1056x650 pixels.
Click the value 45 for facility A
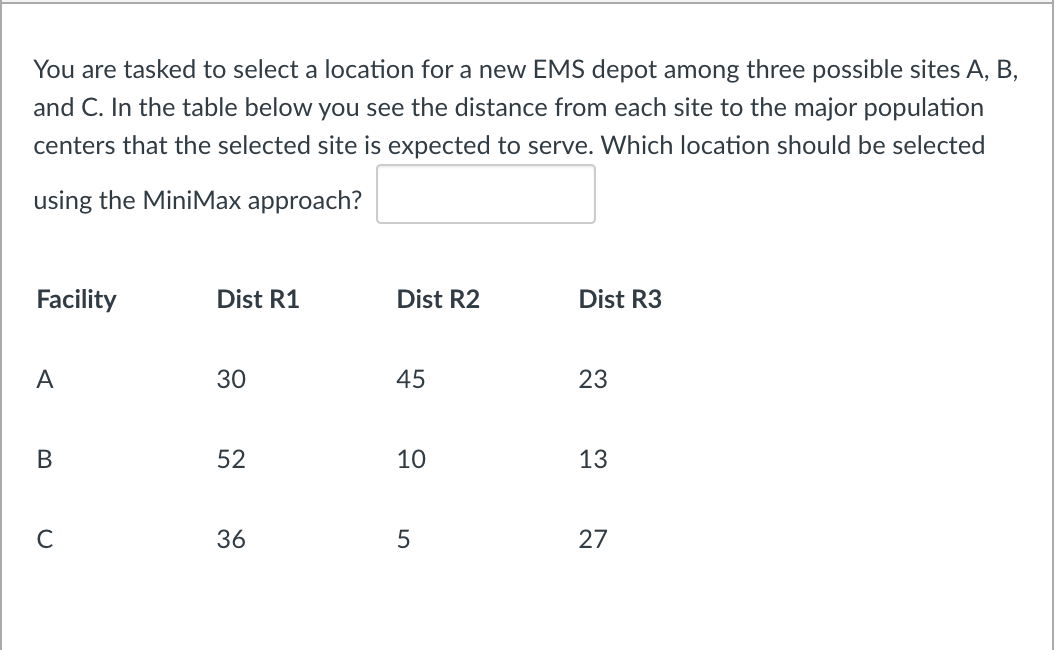point(410,379)
